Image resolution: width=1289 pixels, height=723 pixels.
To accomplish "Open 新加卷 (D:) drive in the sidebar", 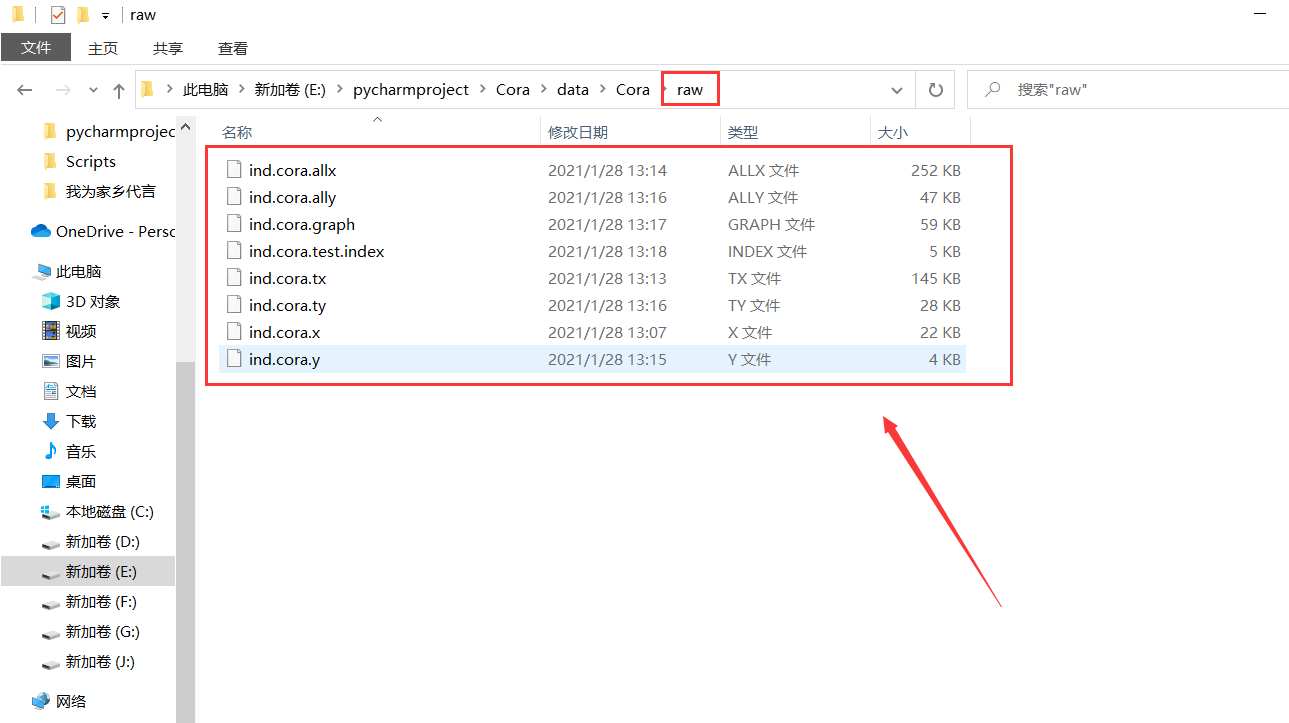I will 102,542.
